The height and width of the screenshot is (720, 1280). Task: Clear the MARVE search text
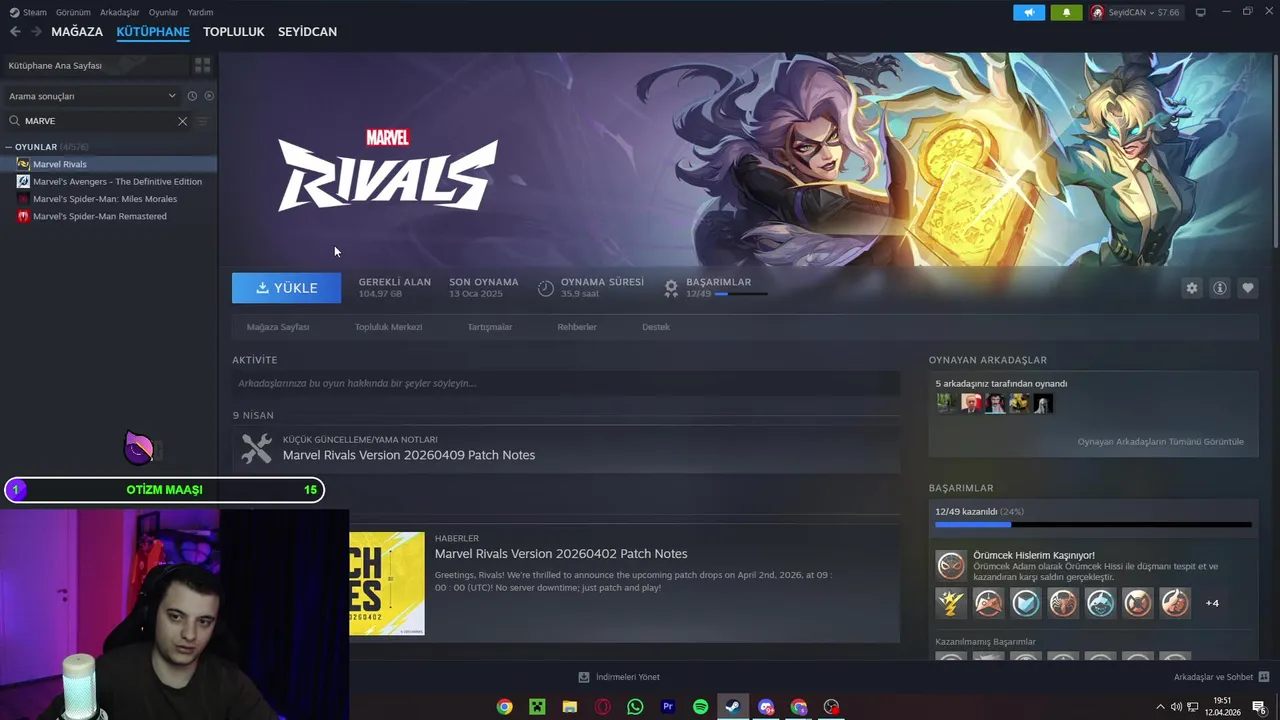(x=182, y=121)
